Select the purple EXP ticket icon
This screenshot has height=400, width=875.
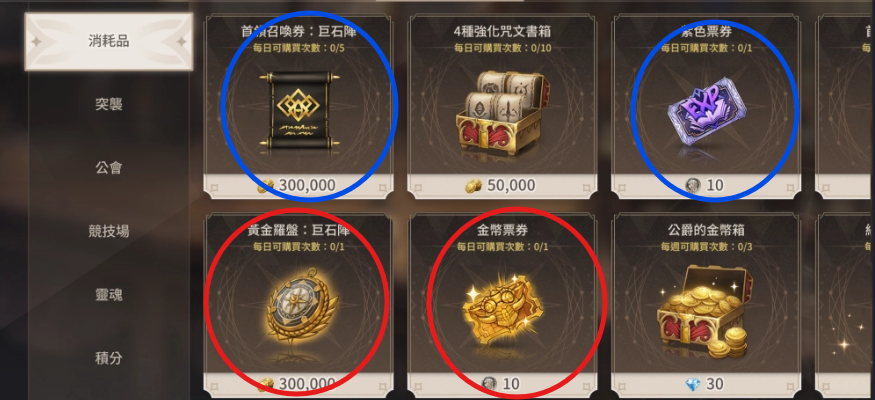707,111
